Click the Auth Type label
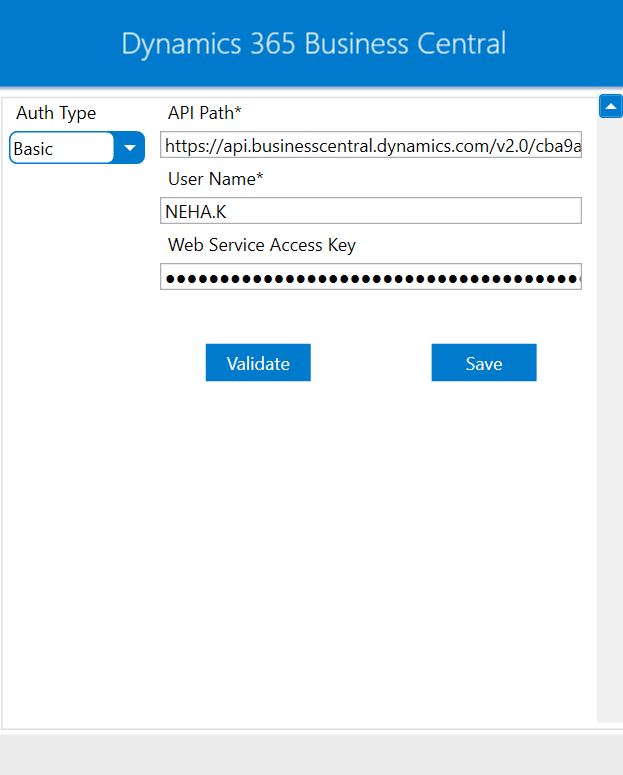623x775 pixels. click(x=56, y=113)
